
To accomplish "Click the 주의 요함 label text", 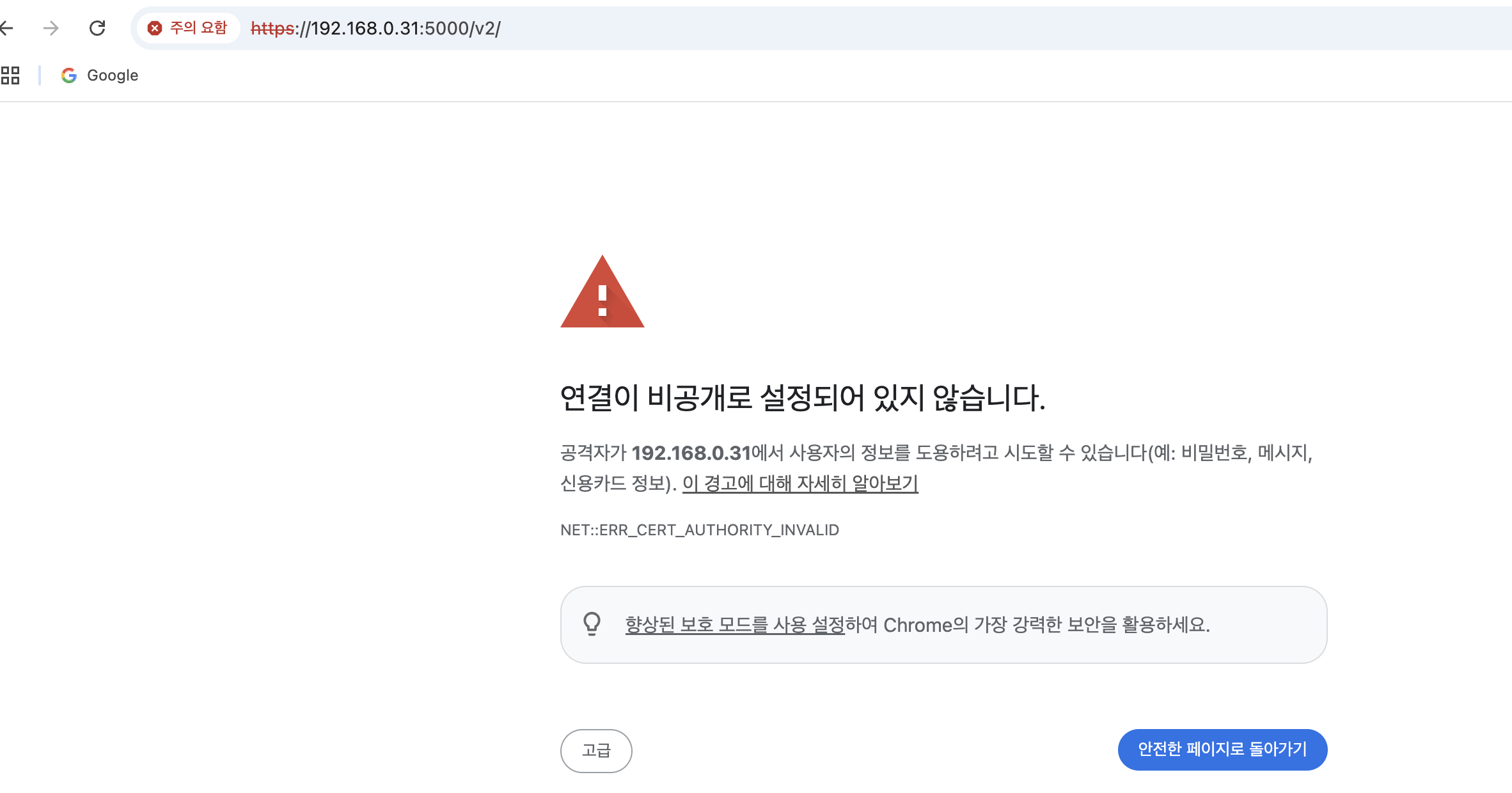I will click(198, 28).
